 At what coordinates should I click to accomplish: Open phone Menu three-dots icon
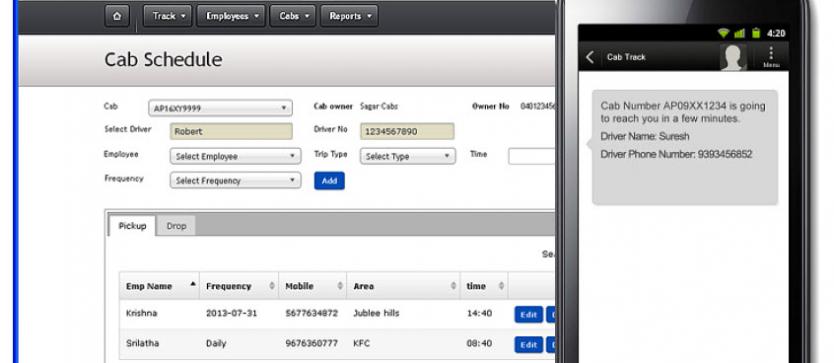(x=771, y=56)
